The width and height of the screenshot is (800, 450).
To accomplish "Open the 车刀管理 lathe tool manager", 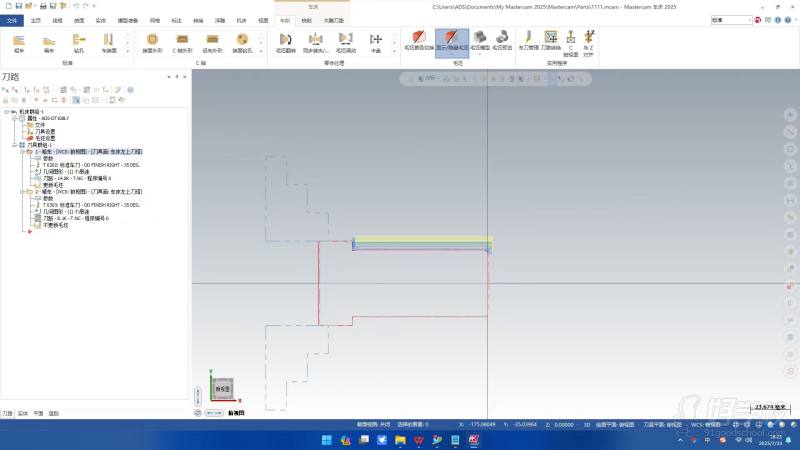I will pos(528,40).
